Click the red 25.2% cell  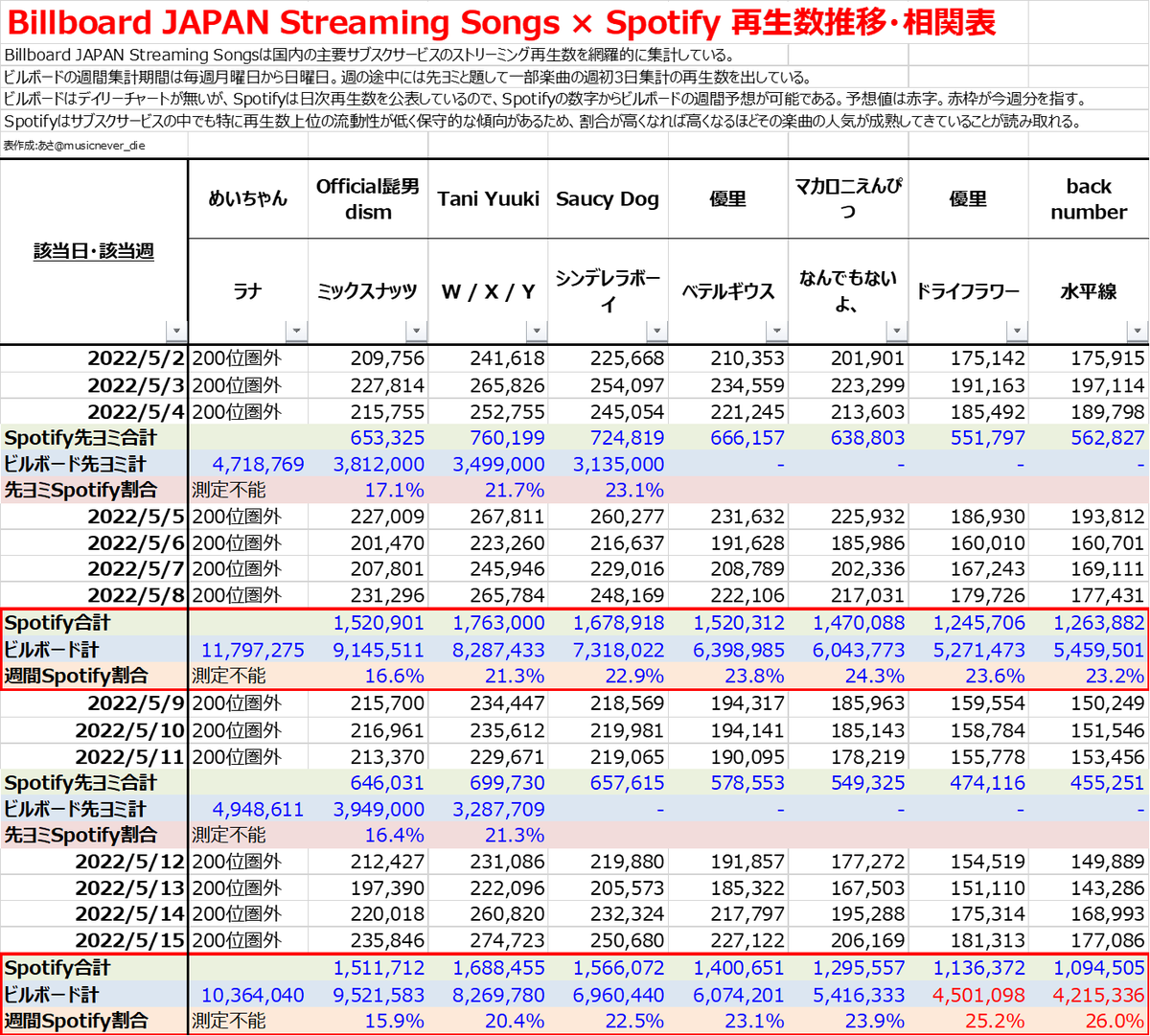pyautogui.click(x=968, y=1021)
